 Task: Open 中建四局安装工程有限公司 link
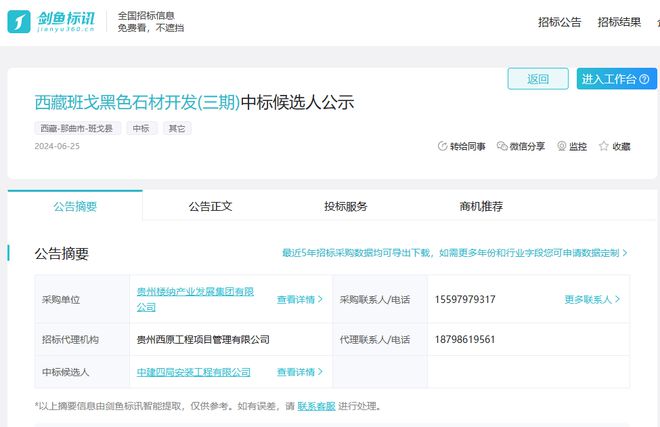click(x=194, y=372)
